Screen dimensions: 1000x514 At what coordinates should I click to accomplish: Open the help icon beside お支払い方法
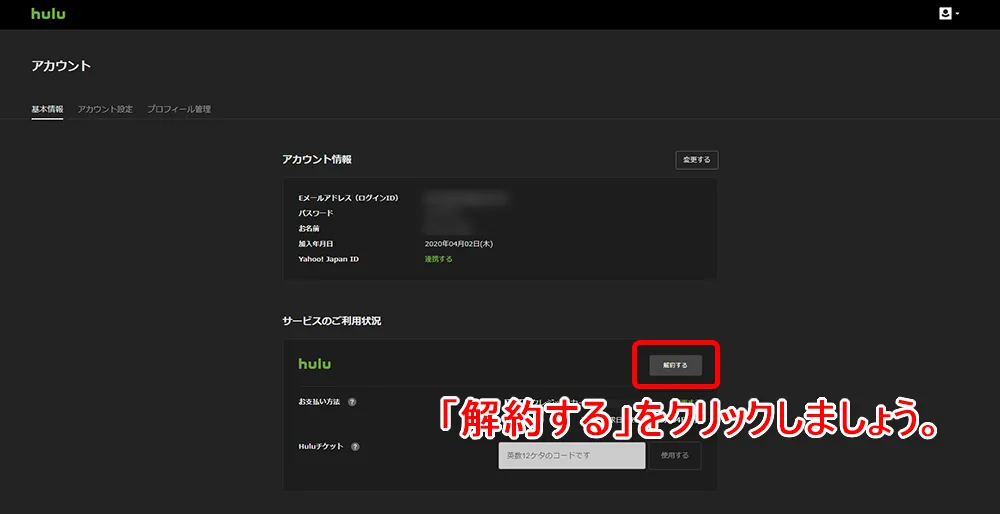(x=352, y=402)
